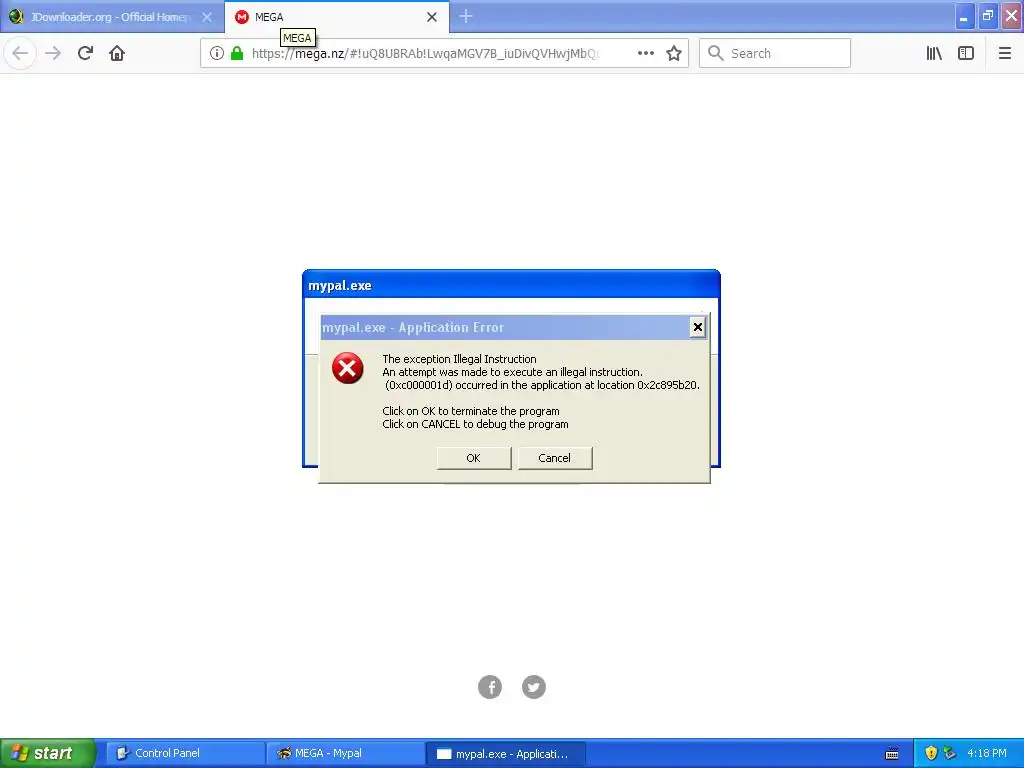1024x768 pixels.
Task: Close the JDownloader.org tab
Action: [207, 17]
